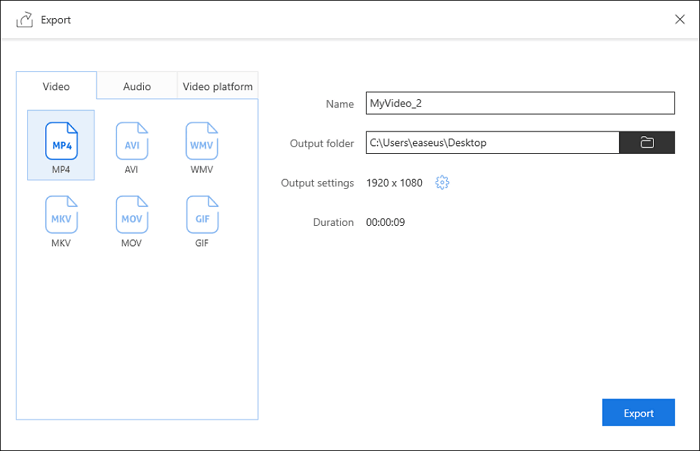Viewport: 700px width, 451px height.
Task: Click the Output settings label
Action: pyautogui.click(x=318, y=183)
